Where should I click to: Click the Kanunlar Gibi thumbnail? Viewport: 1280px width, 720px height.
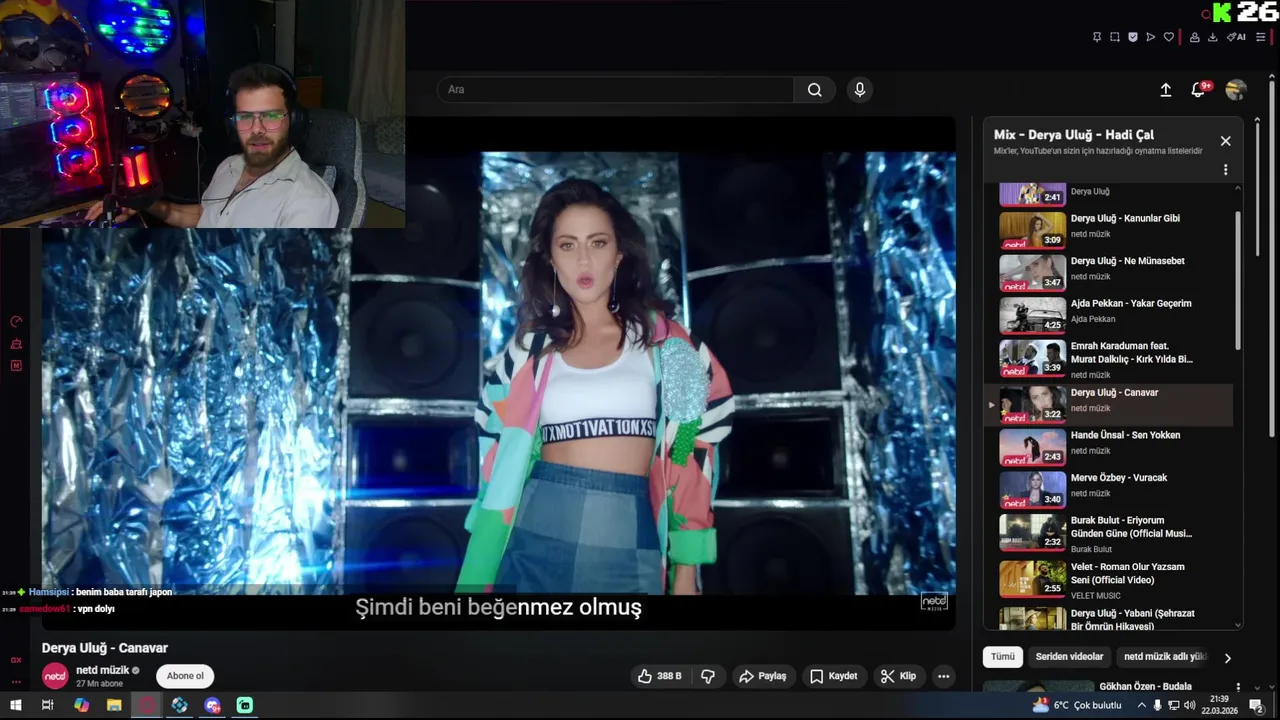pyautogui.click(x=1032, y=230)
